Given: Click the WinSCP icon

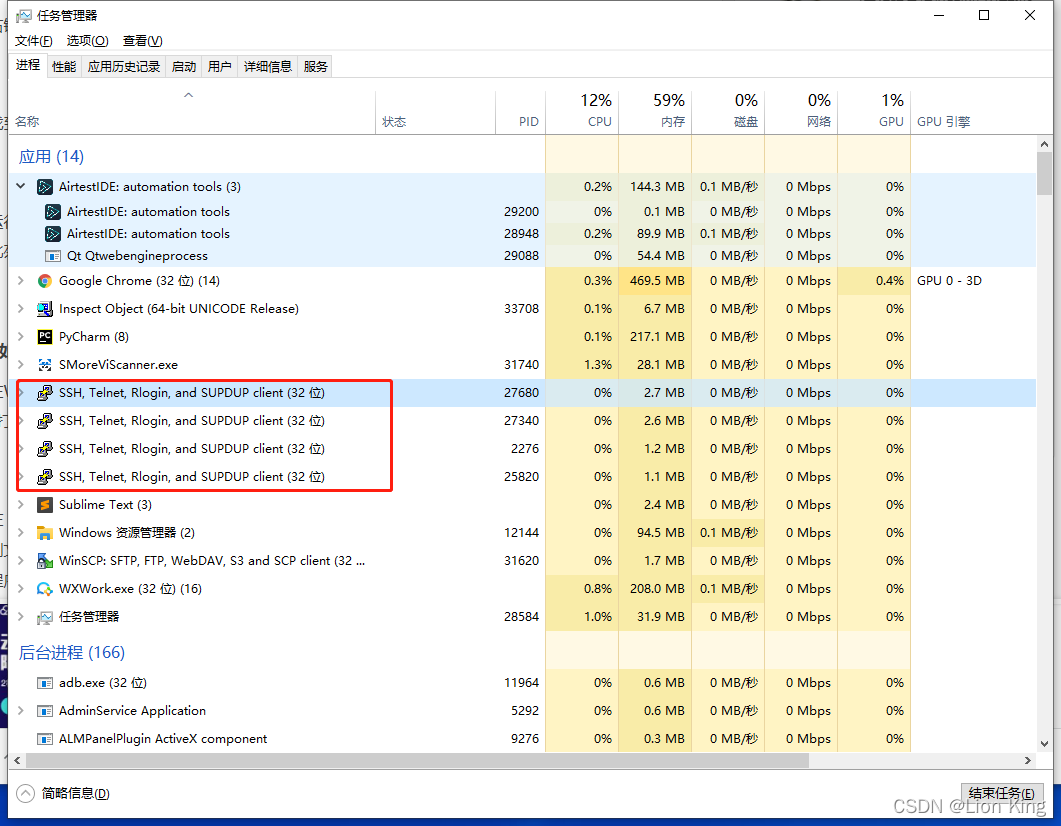Looking at the screenshot, I should coord(45,561).
